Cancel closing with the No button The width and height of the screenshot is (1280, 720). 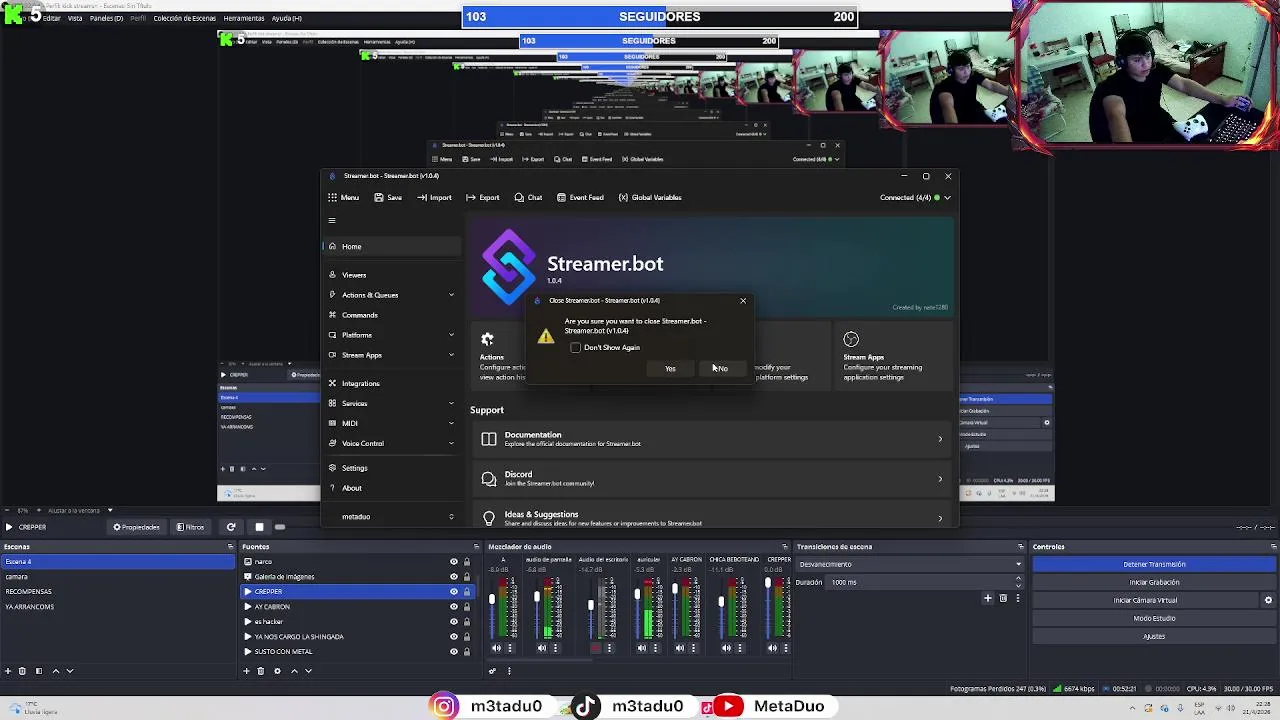point(721,369)
